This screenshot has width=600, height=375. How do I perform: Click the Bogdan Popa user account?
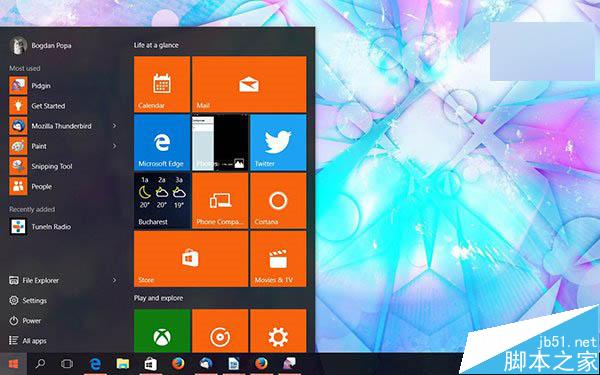pos(41,45)
